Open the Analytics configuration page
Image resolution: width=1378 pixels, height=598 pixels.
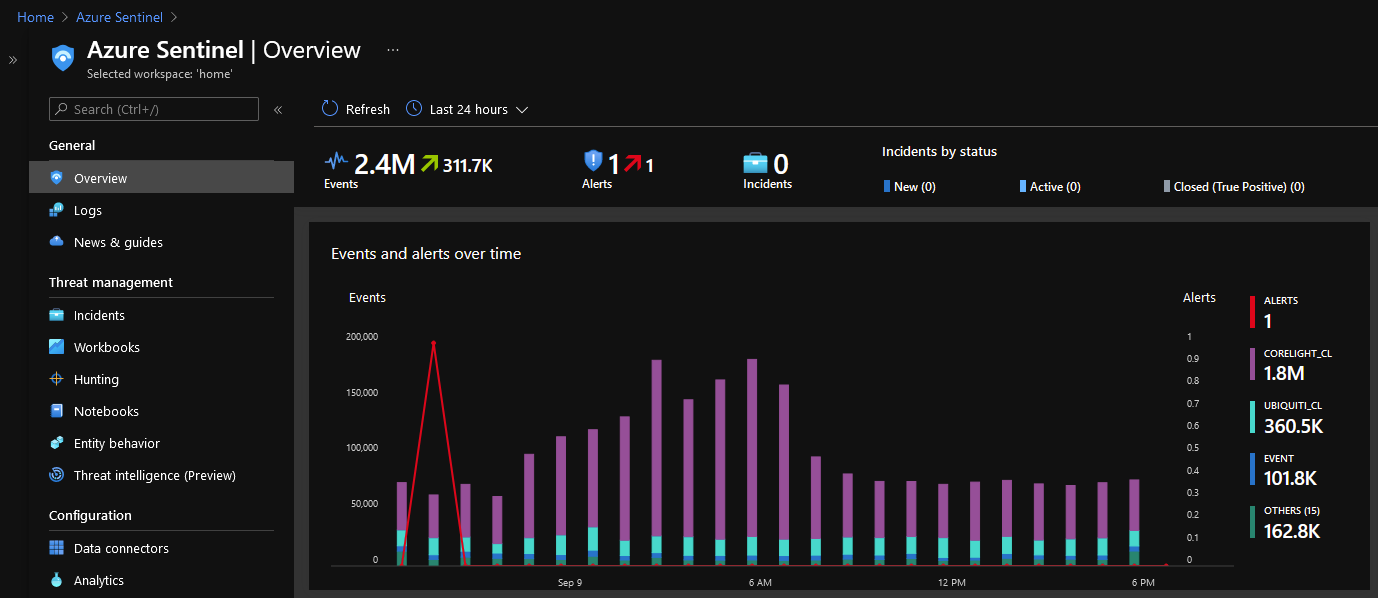100,580
